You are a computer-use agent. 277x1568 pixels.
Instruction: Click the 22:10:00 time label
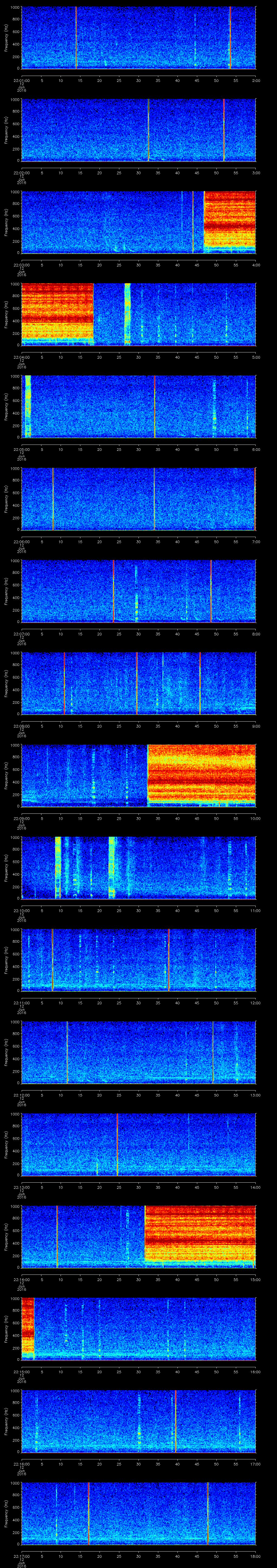pyautogui.click(x=21, y=910)
